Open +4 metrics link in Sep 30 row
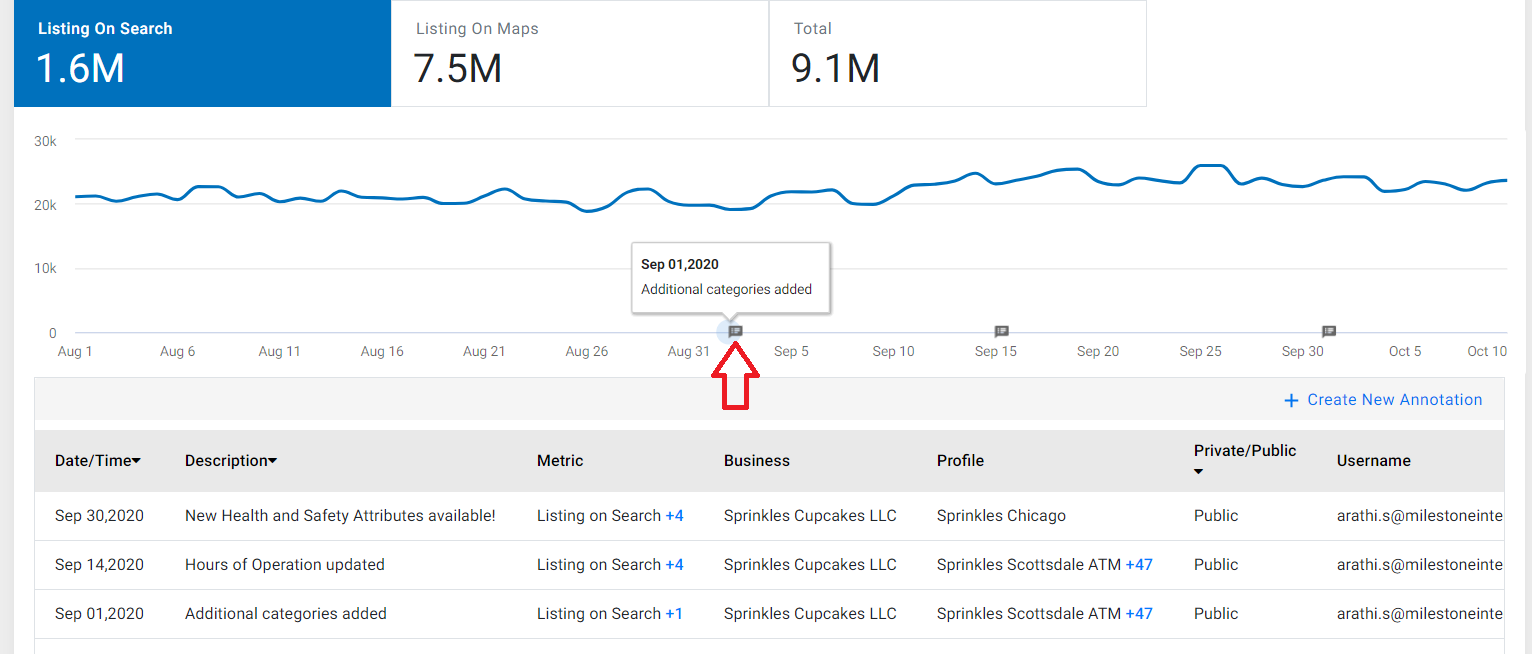1532x654 pixels. pos(674,516)
